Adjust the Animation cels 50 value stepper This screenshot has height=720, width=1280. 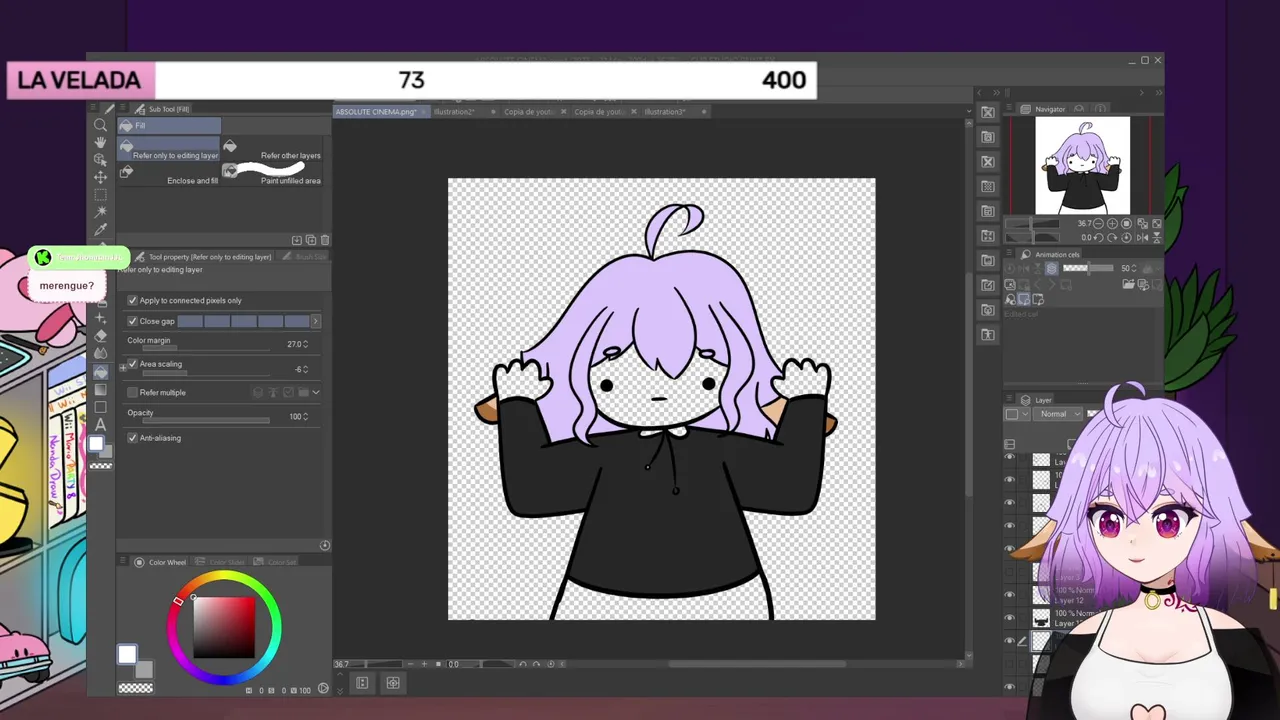[1136, 268]
